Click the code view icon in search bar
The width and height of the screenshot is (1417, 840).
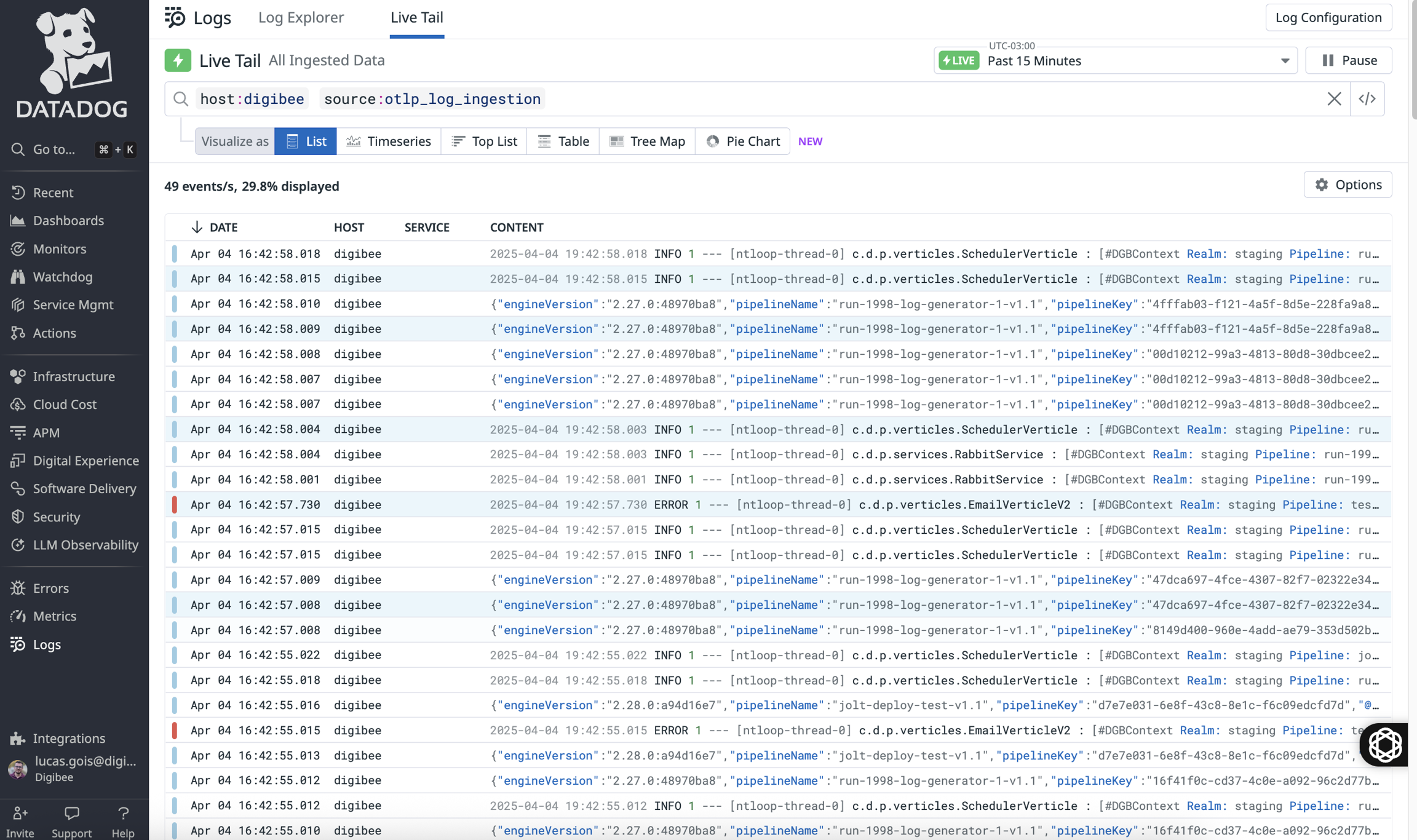pyautogui.click(x=1367, y=99)
